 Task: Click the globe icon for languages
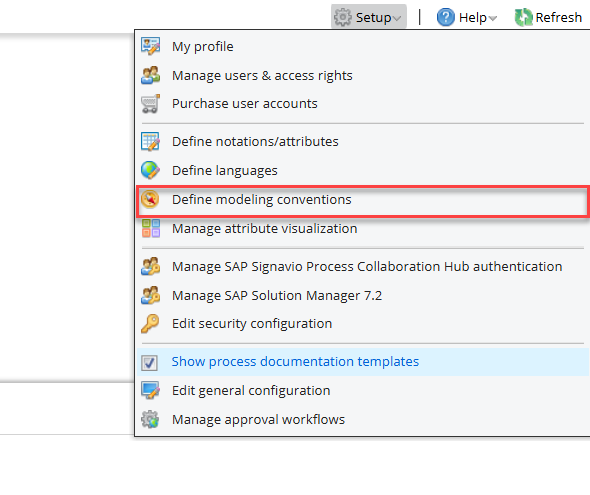(x=151, y=170)
